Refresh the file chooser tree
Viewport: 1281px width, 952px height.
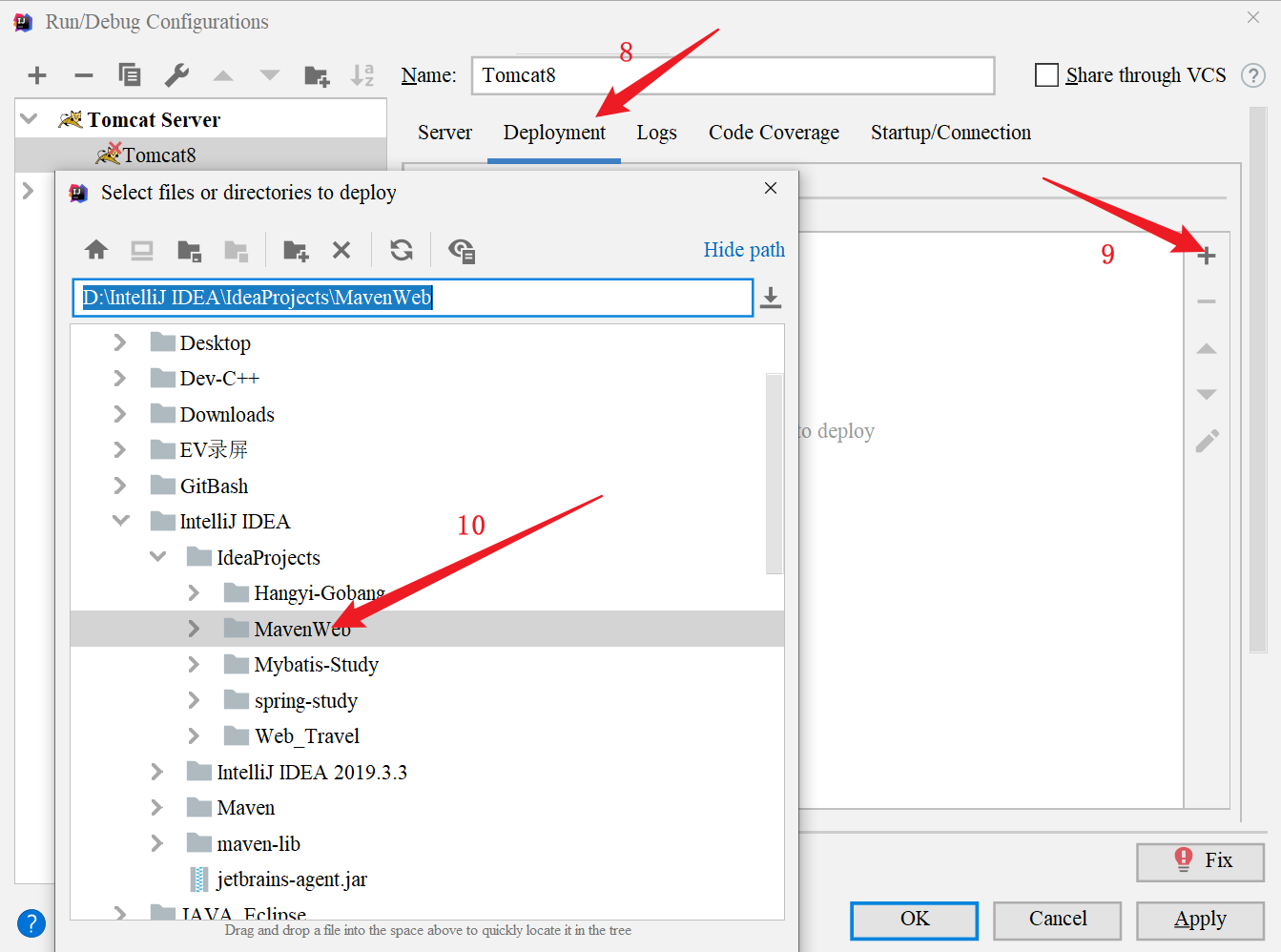point(402,250)
